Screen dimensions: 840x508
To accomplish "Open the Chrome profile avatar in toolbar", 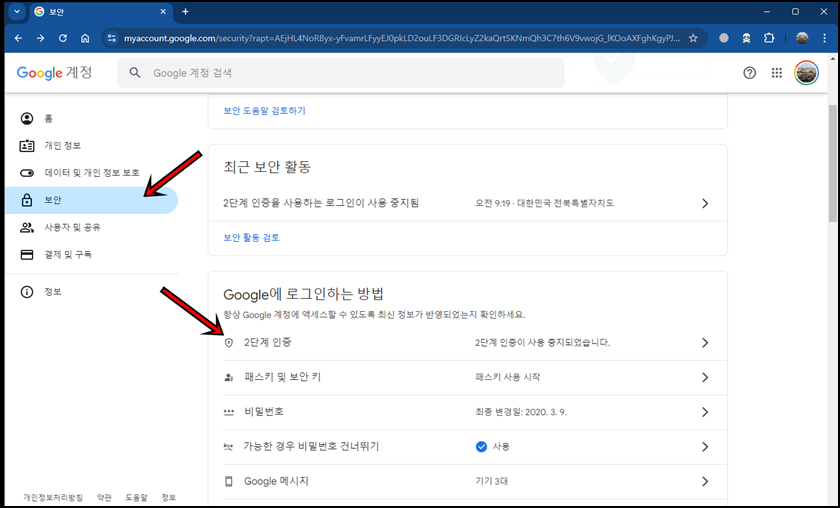I will (x=802, y=38).
